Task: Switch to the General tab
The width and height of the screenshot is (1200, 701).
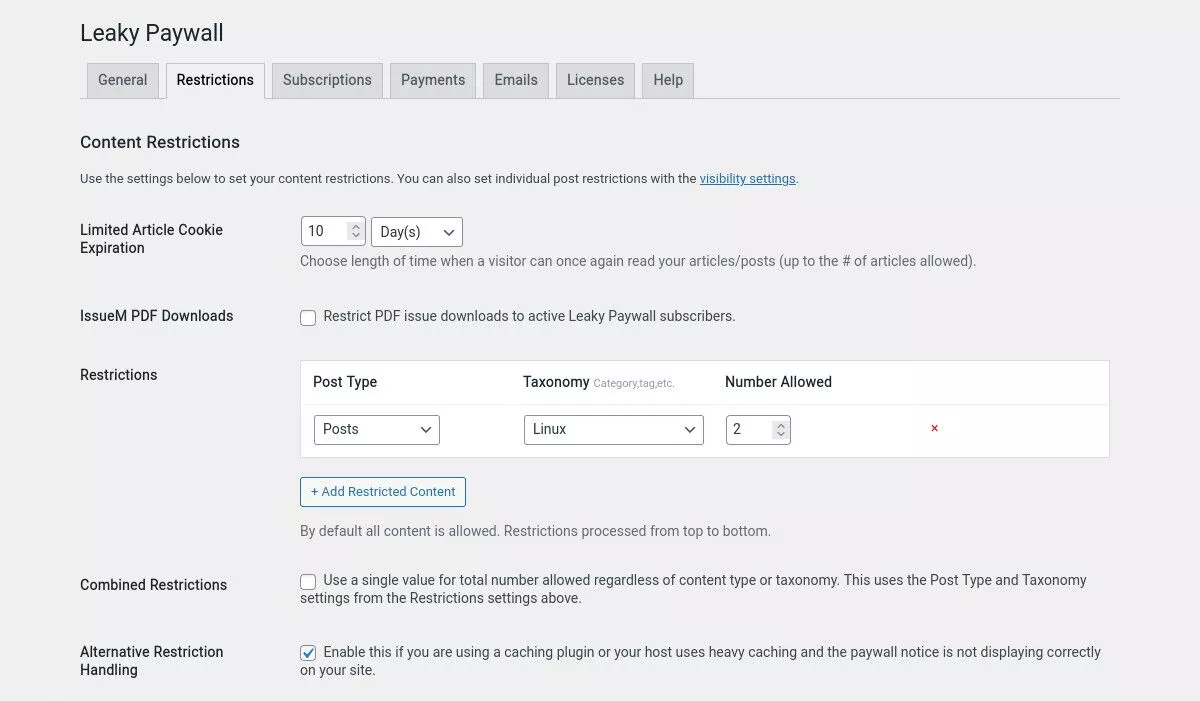Action: (122, 81)
